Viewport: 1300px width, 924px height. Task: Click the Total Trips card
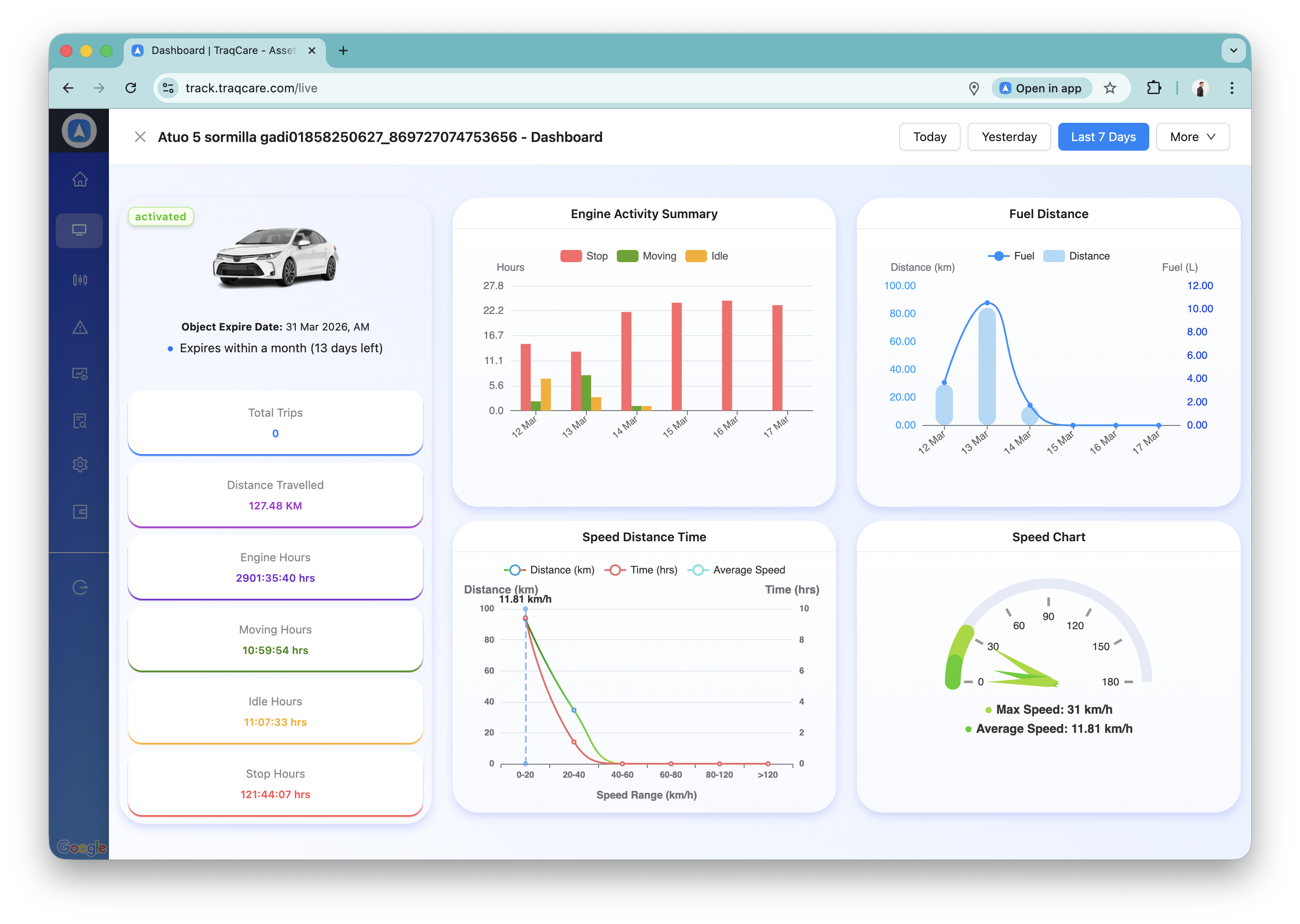[x=275, y=423]
